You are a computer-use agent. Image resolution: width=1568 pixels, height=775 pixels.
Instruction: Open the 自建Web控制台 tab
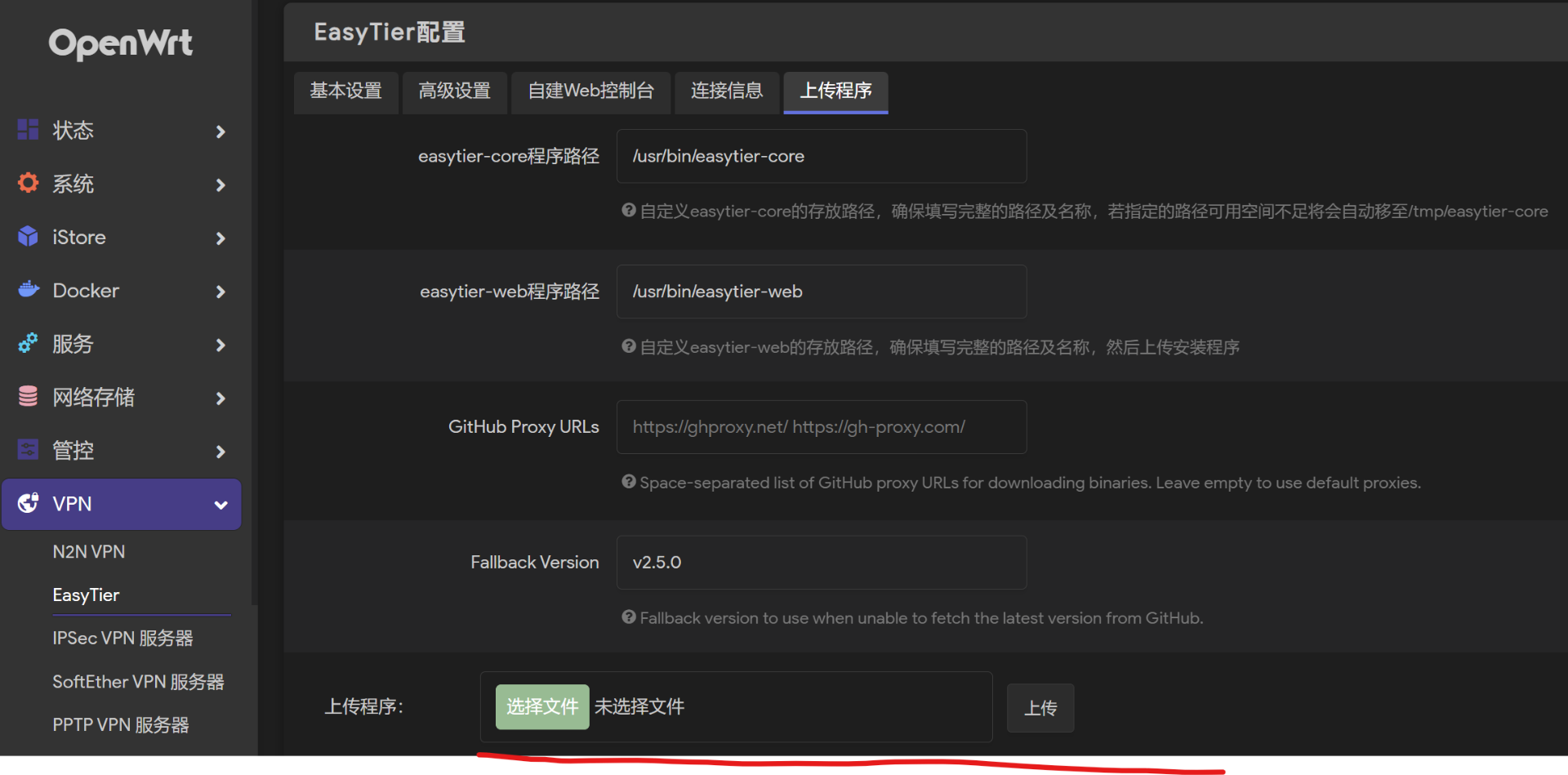coord(591,91)
